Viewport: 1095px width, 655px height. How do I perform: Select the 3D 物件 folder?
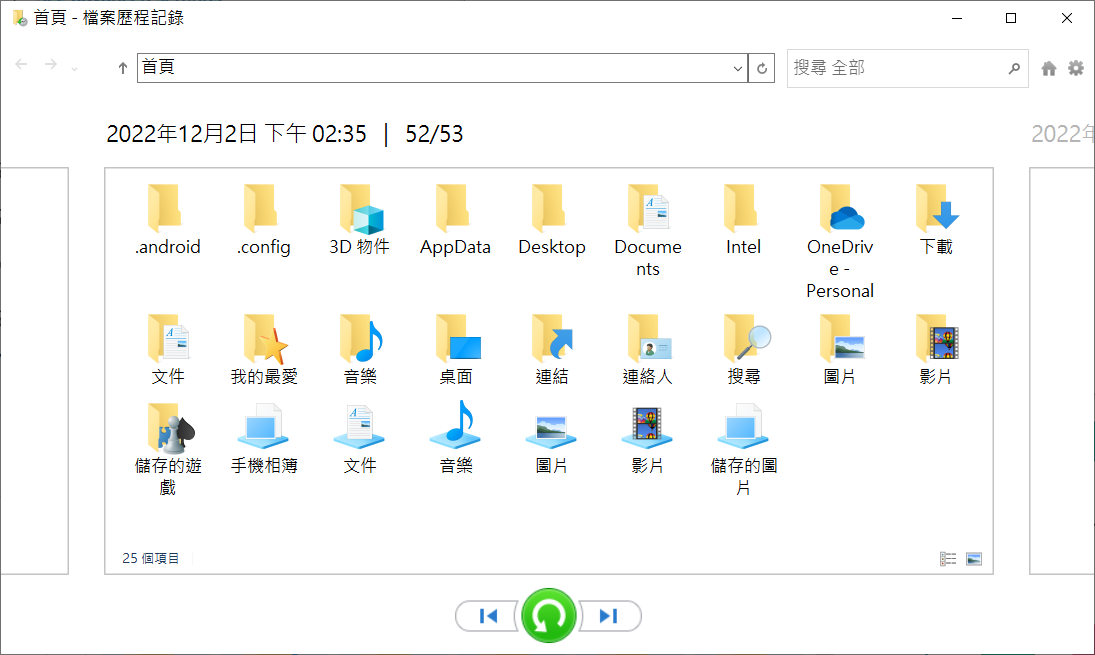pyautogui.click(x=359, y=220)
